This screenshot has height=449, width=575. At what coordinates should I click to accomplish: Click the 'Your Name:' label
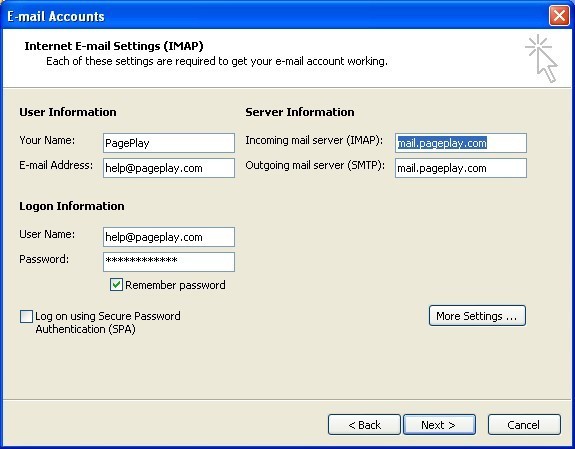[x=47, y=140]
